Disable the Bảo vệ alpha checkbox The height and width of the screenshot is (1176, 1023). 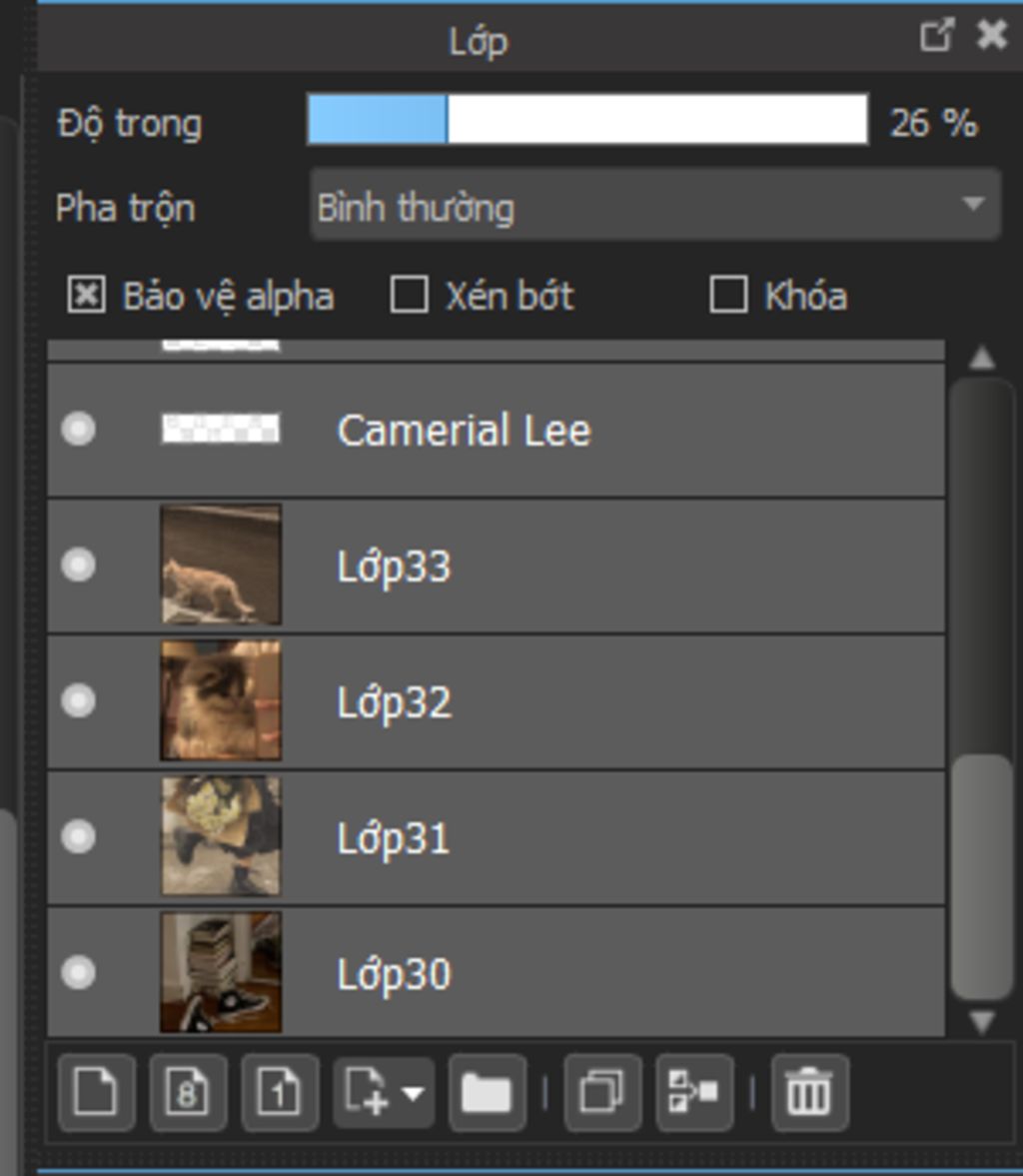(86, 296)
